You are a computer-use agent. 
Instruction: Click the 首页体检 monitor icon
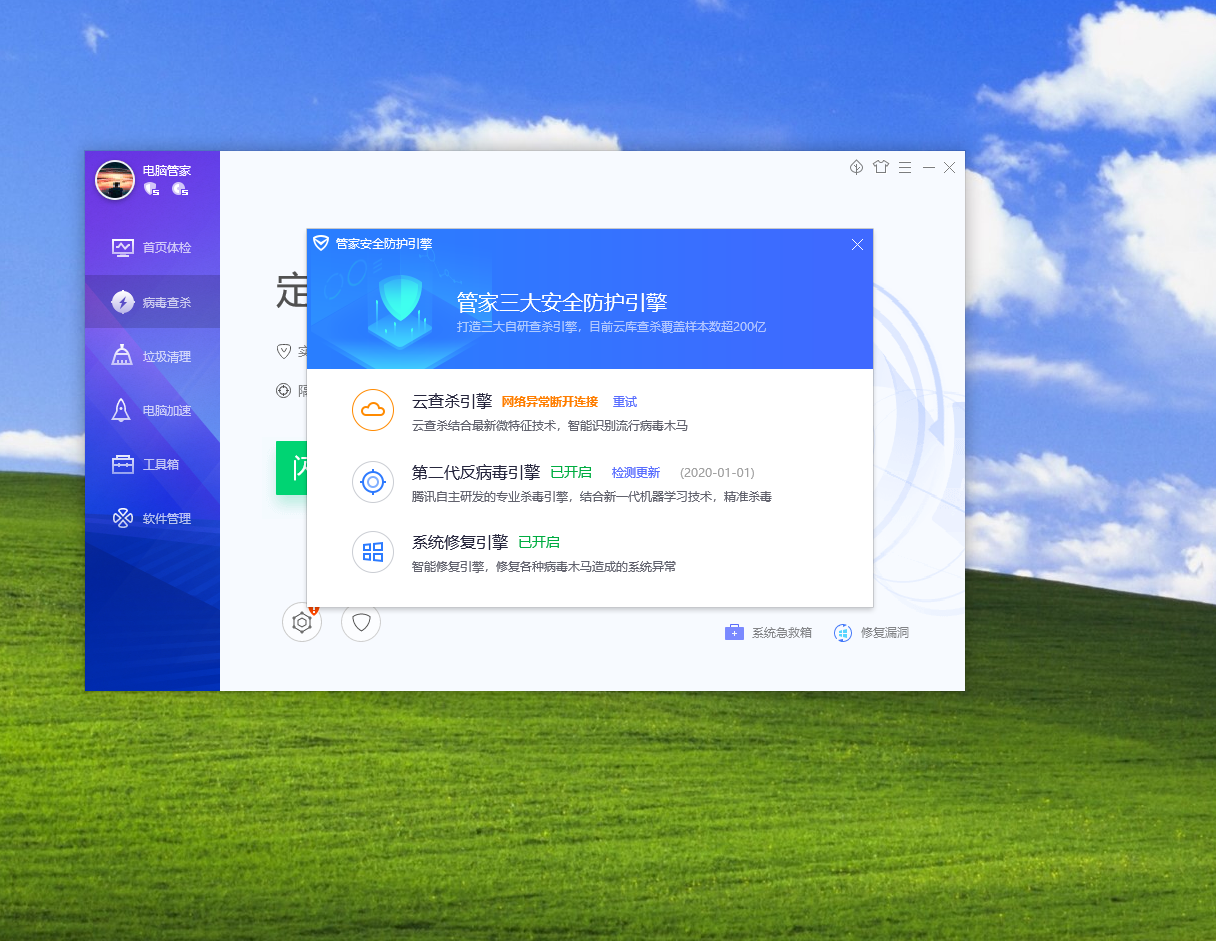click(123, 247)
